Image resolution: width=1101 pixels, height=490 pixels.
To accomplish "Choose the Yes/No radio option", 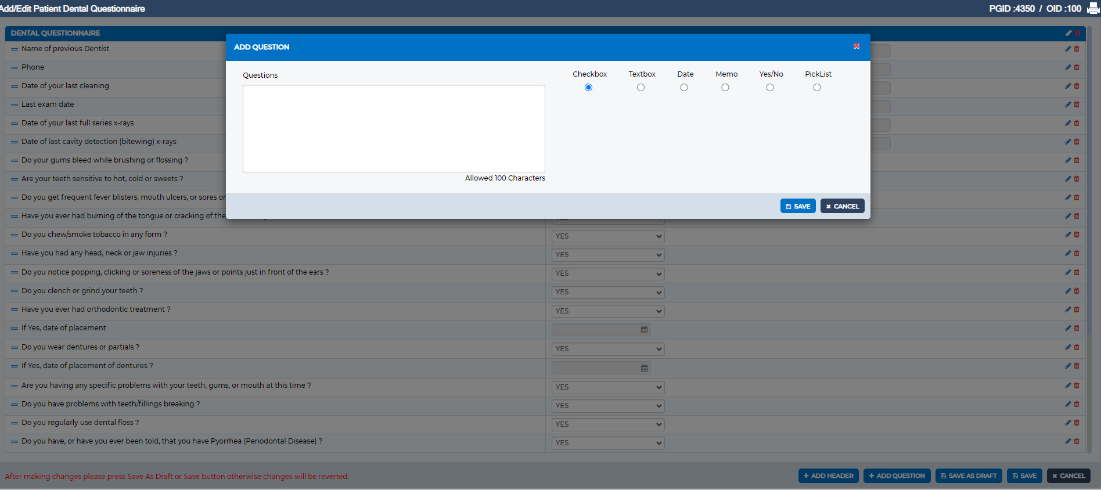I will [770, 87].
